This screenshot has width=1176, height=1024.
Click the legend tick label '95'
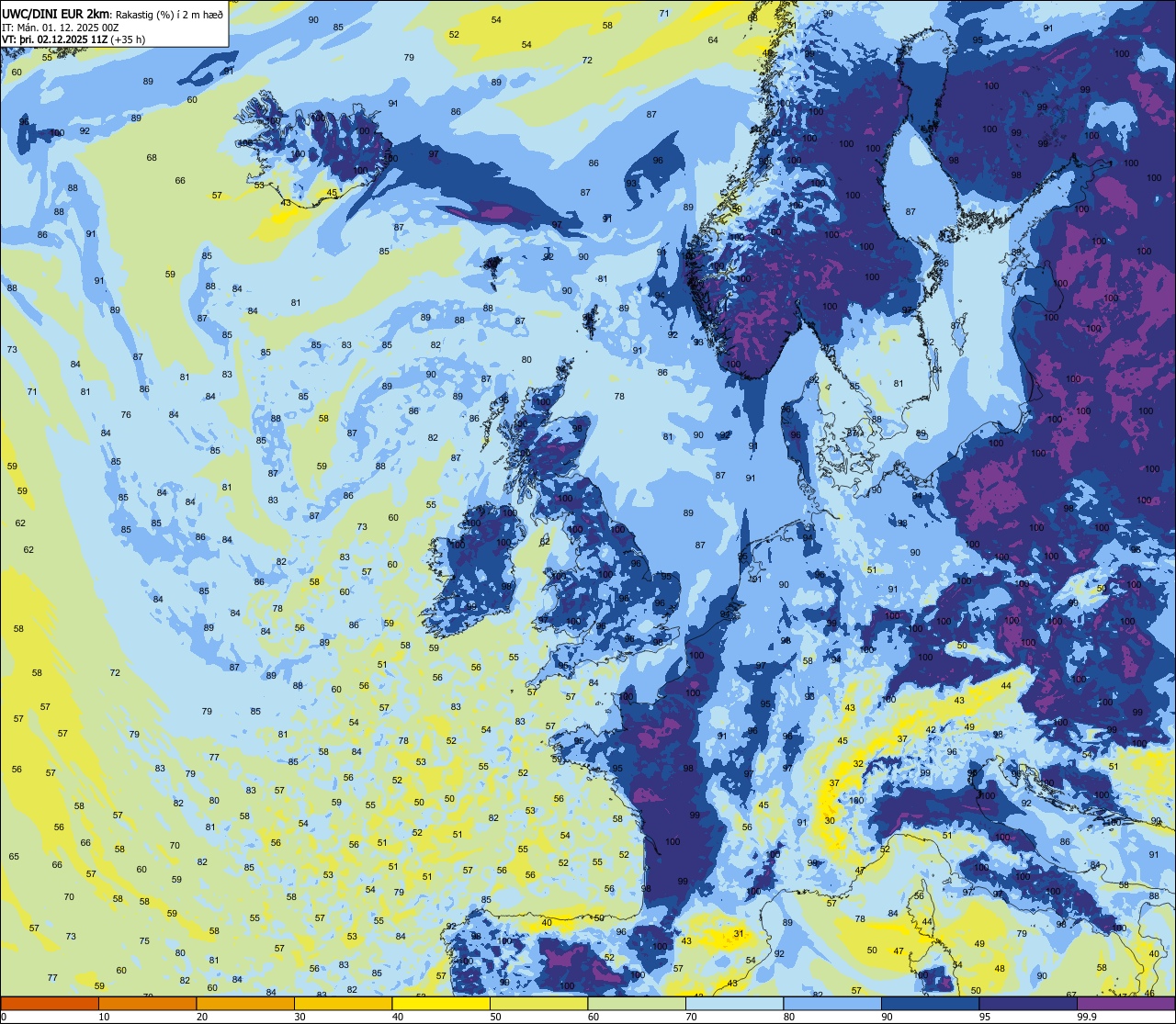coord(985,1017)
